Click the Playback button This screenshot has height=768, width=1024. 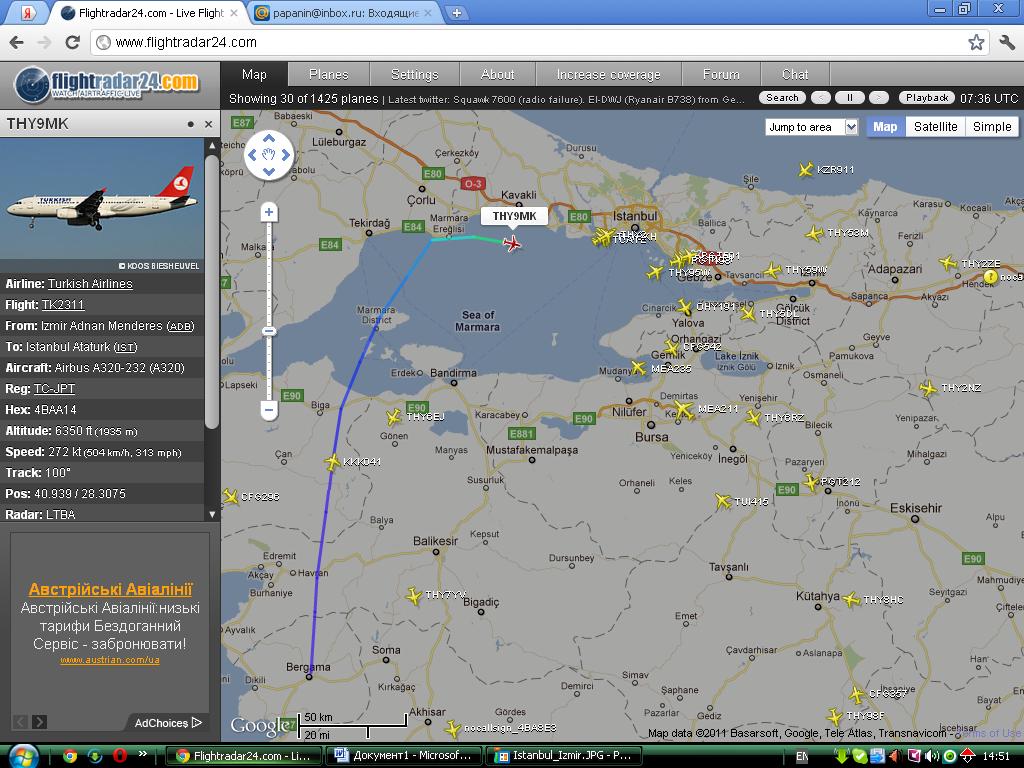point(927,98)
